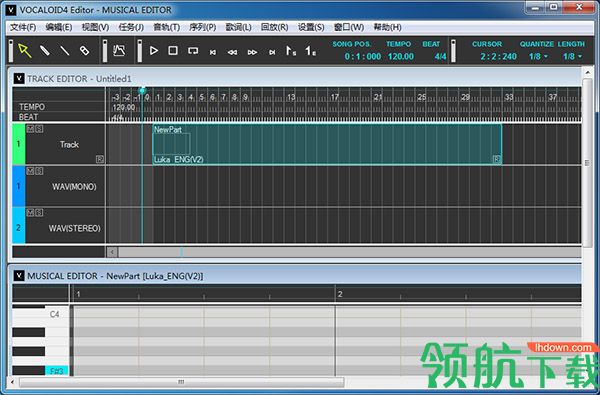The height and width of the screenshot is (395, 600).
Task: Open the LENGTH 1/8 dropdown
Action: (x=572, y=57)
